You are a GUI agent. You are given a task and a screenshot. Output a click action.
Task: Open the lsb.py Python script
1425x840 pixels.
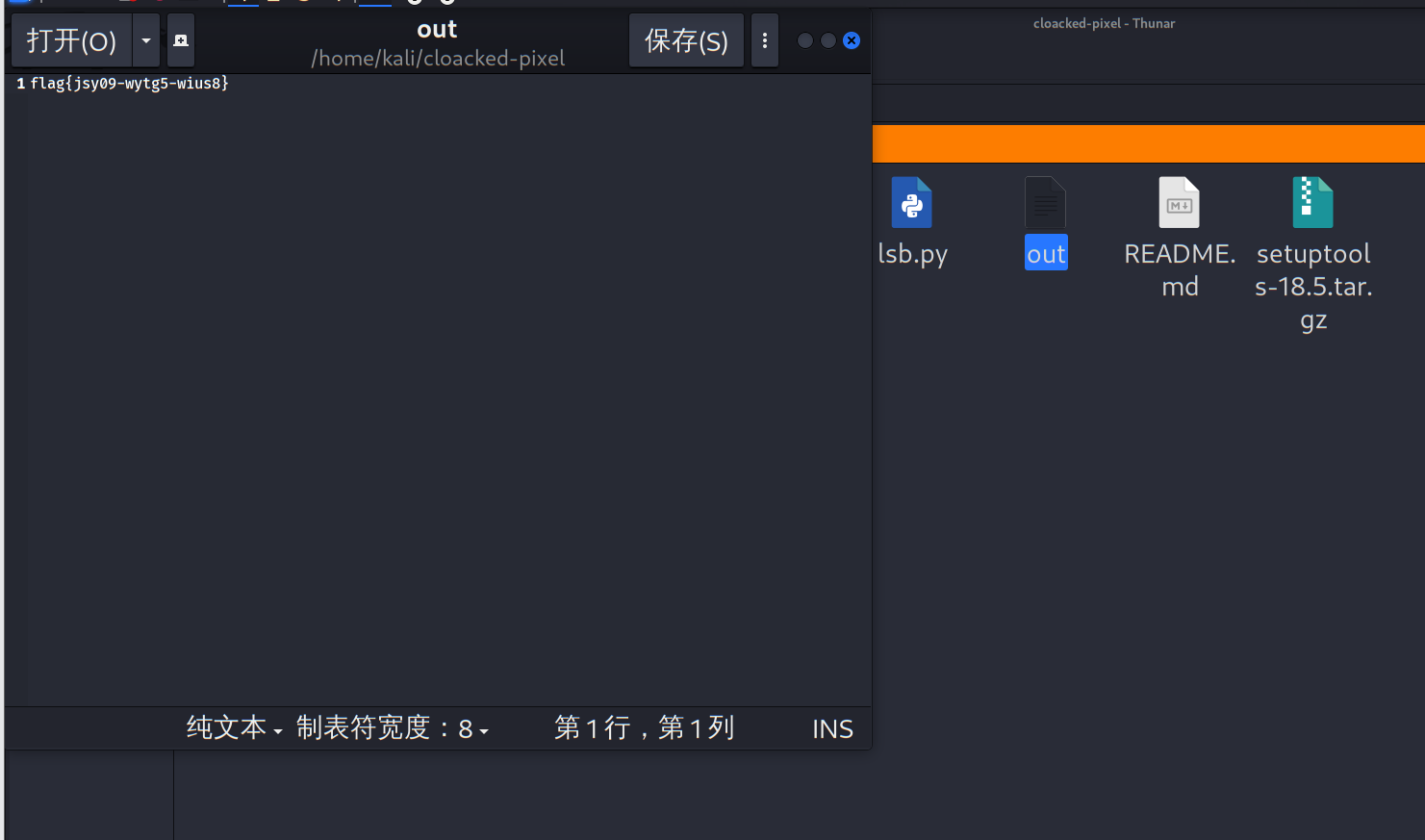[911, 203]
